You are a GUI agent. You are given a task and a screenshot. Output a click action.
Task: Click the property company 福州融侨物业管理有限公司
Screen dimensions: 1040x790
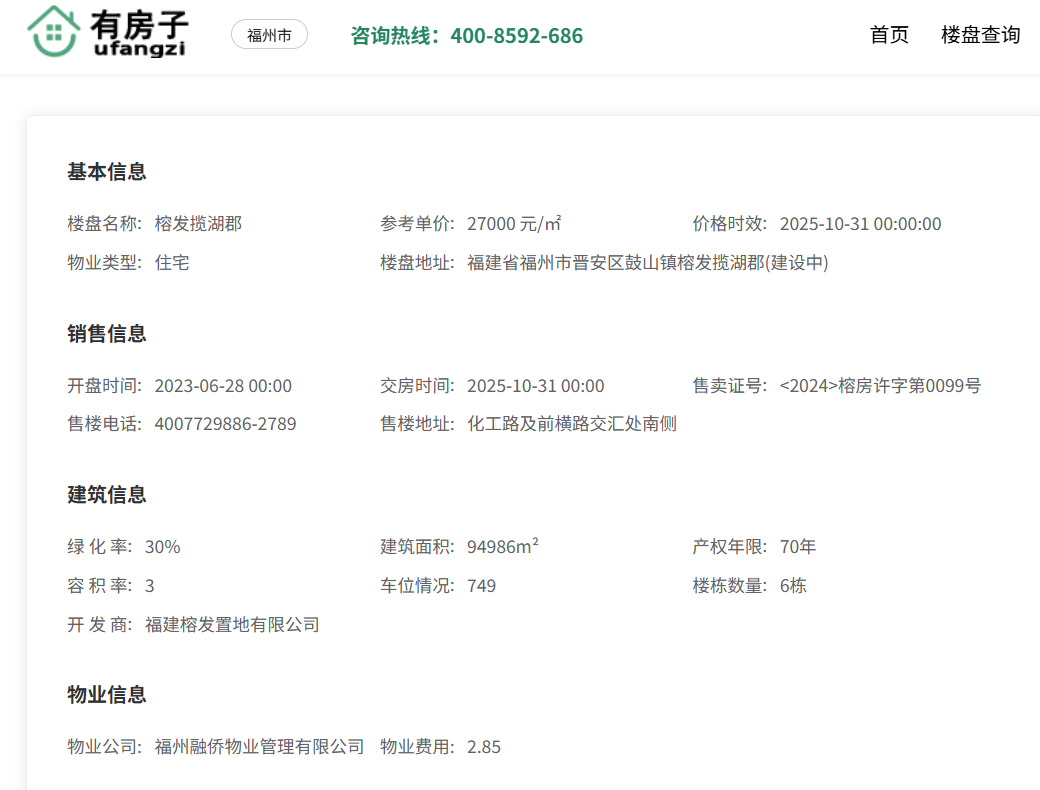click(259, 747)
